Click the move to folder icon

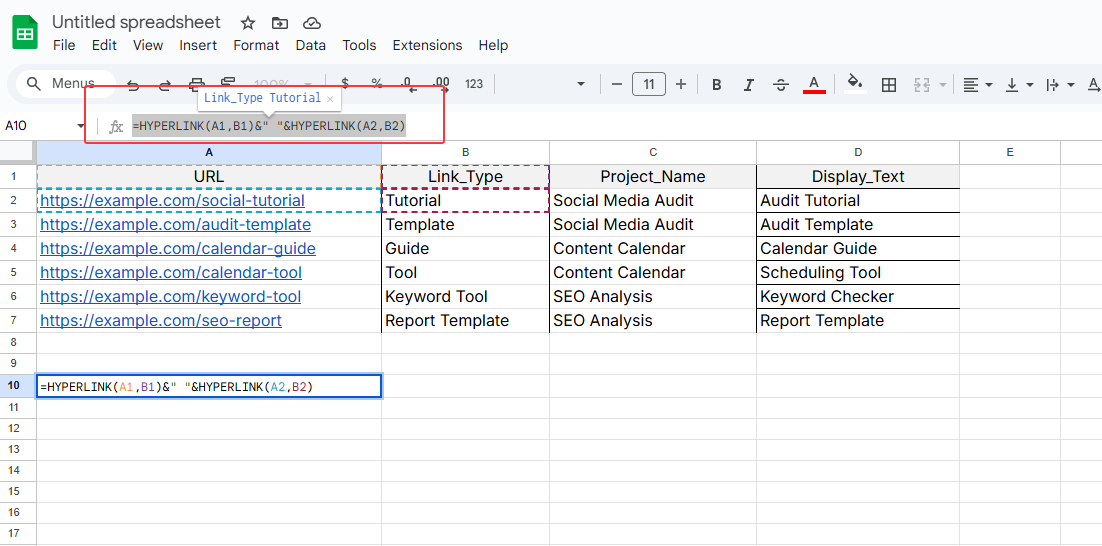point(280,23)
